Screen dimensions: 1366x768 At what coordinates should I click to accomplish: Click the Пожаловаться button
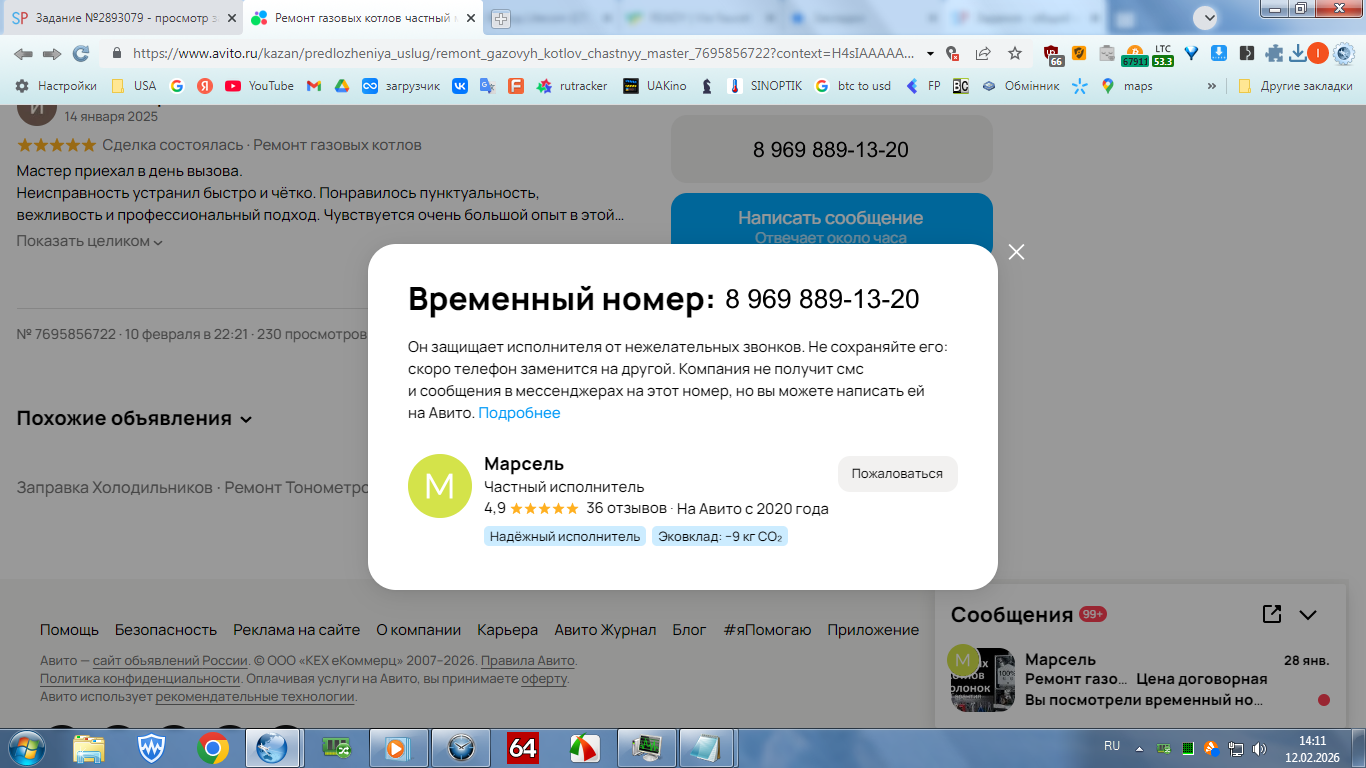897,474
